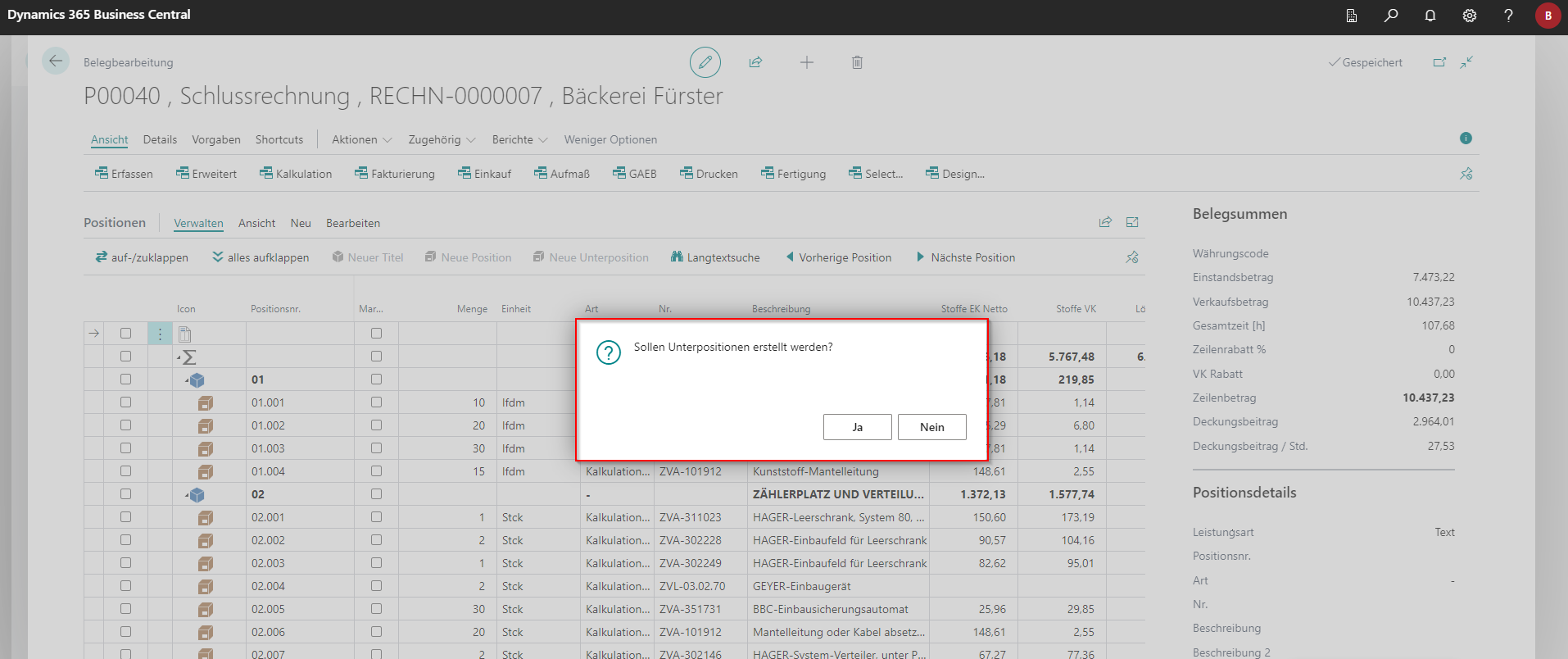Open the Aktionen dropdown menu

click(x=361, y=139)
